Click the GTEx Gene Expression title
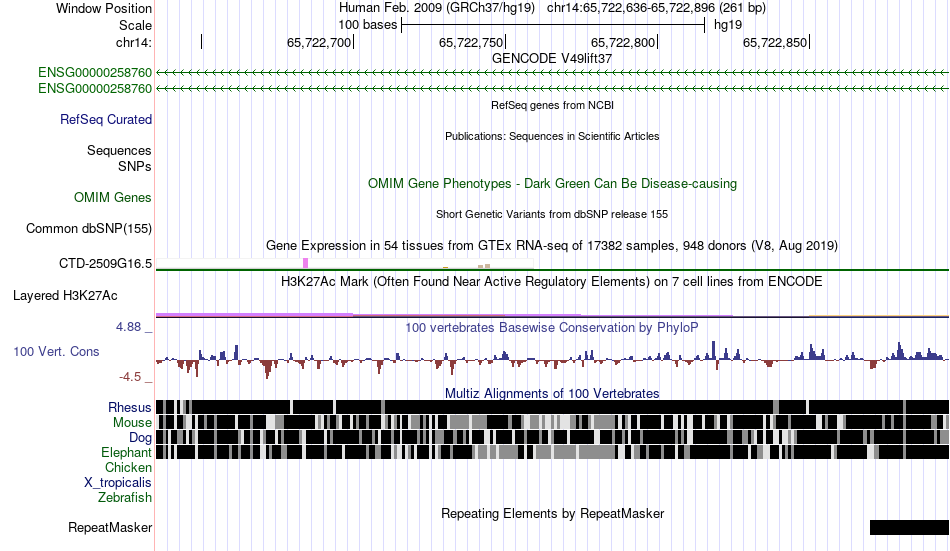The width and height of the screenshot is (950, 551). [552, 245]
